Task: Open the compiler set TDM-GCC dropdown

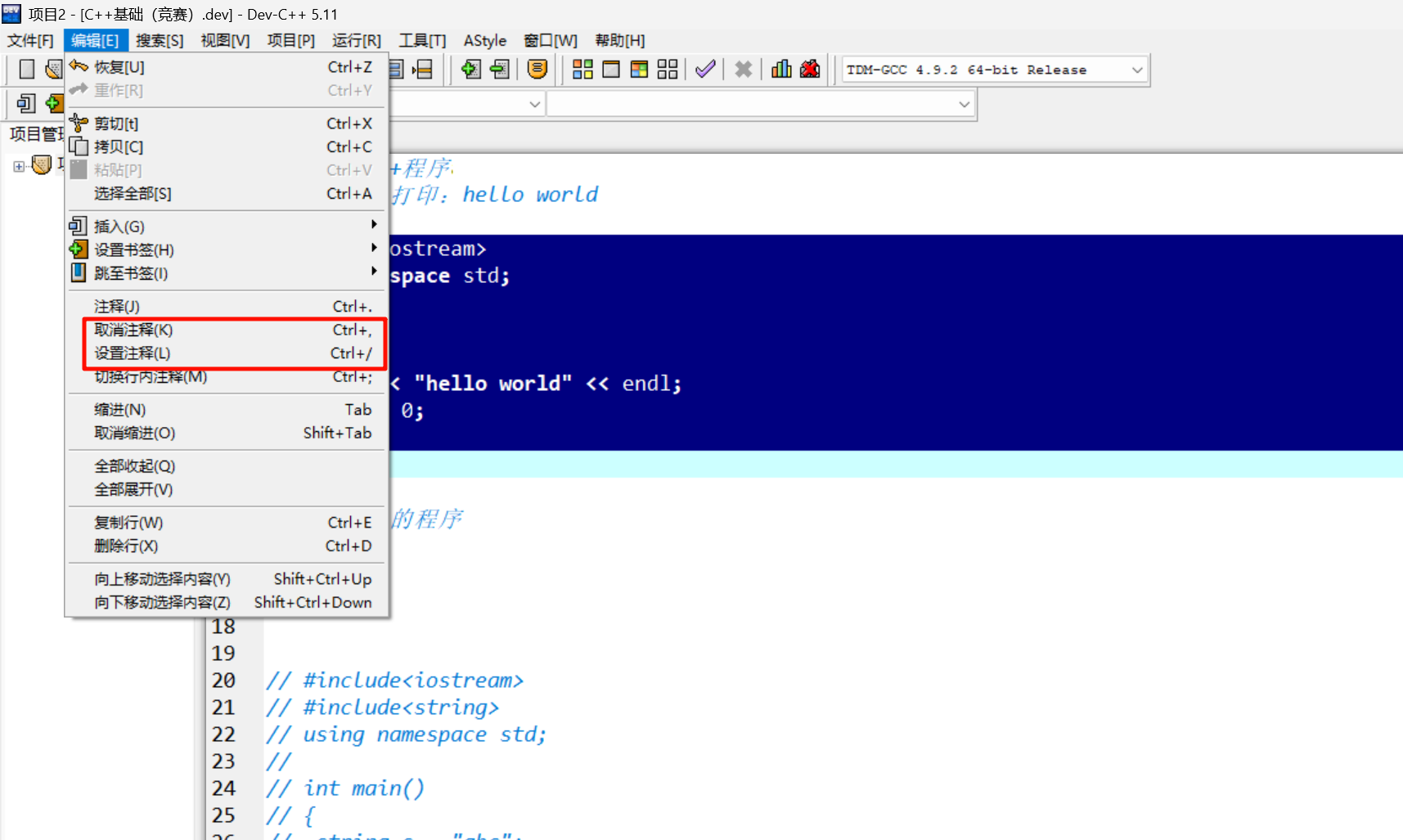Action: [995, 70]
